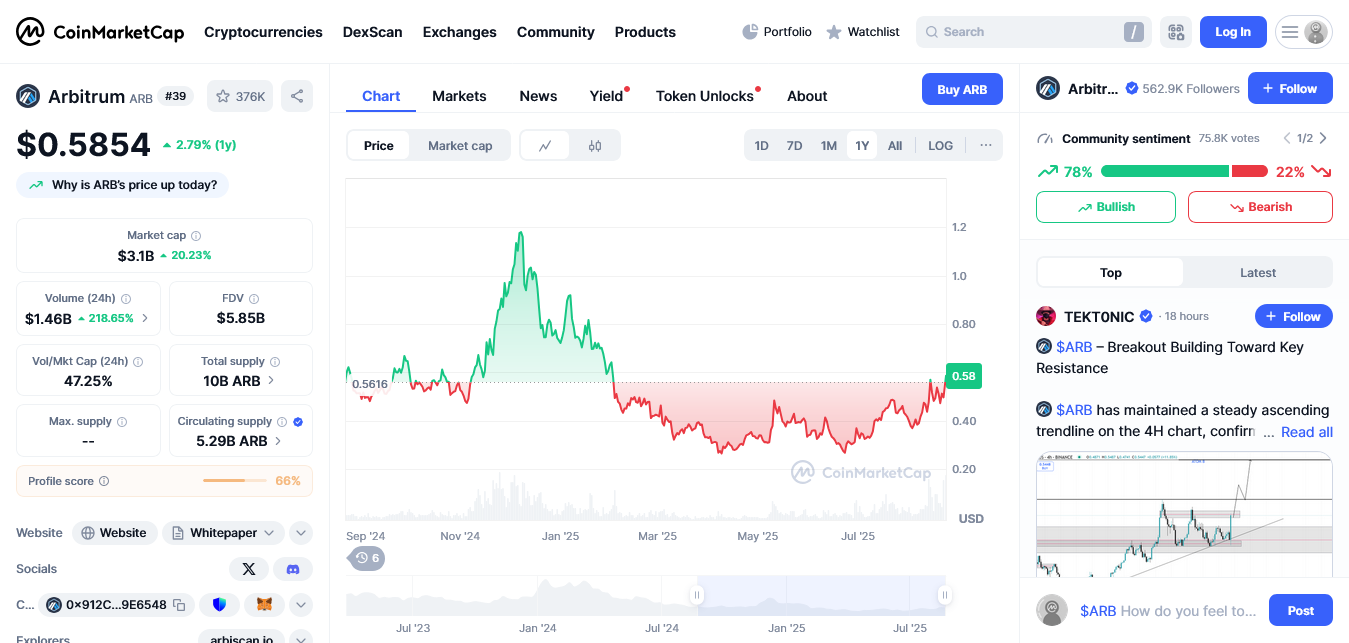Set chart range to 1D
1349x643 pixels.
pos(762,146)
